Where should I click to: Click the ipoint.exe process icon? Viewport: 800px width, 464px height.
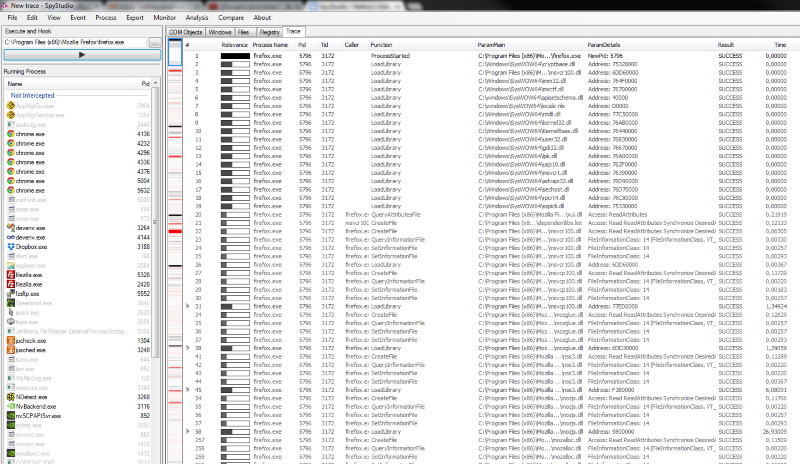pos(11,312)
